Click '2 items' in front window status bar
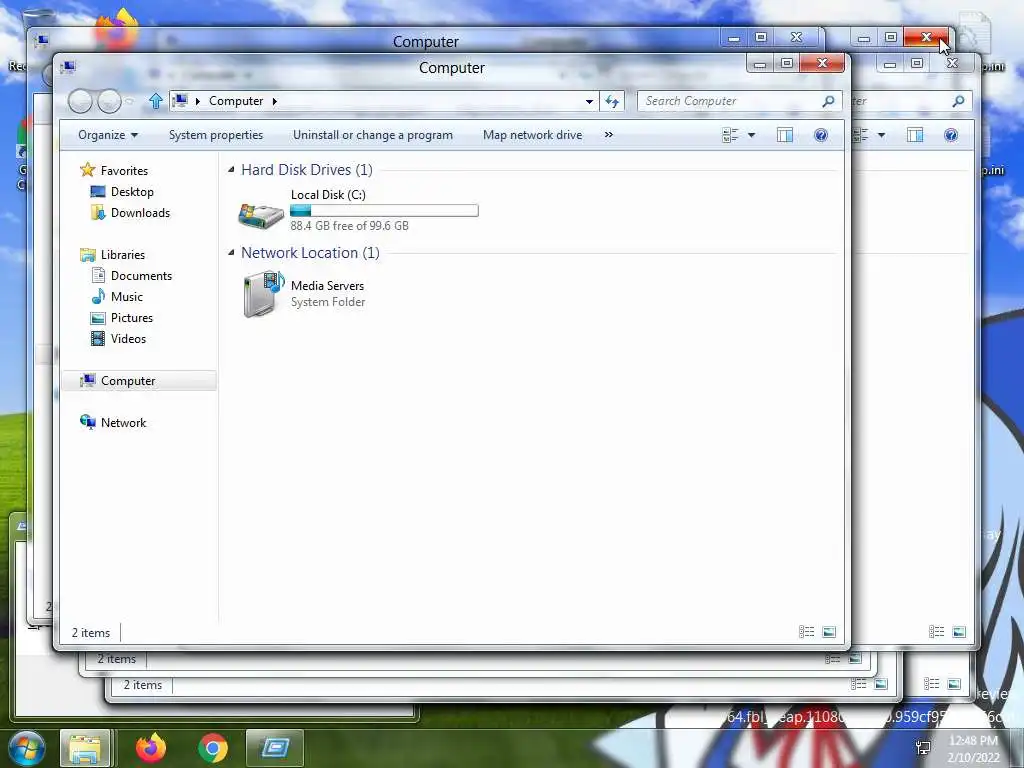 [91, 633]
